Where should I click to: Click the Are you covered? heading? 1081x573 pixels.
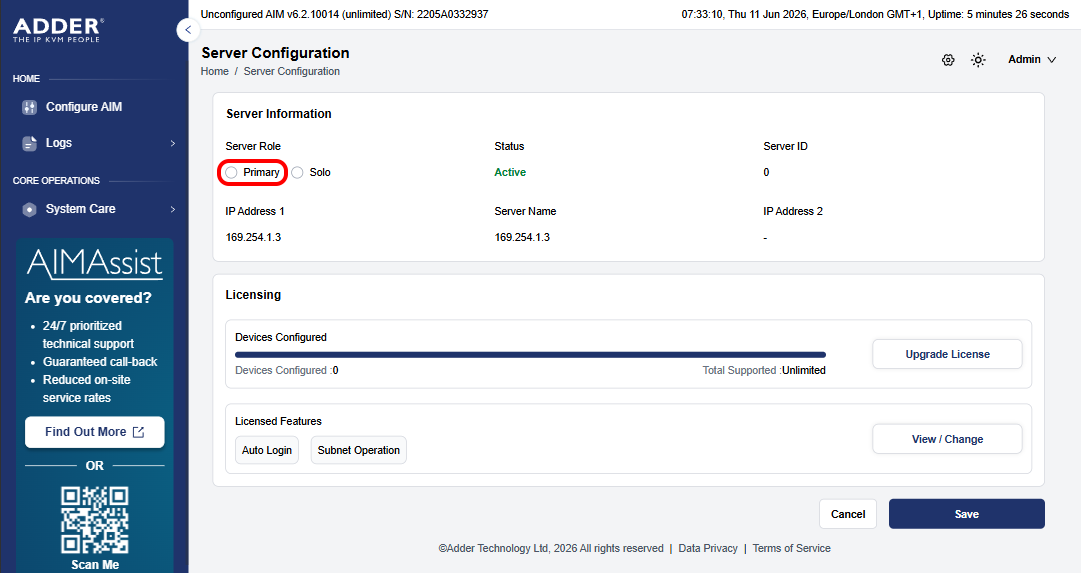[88, 298]
